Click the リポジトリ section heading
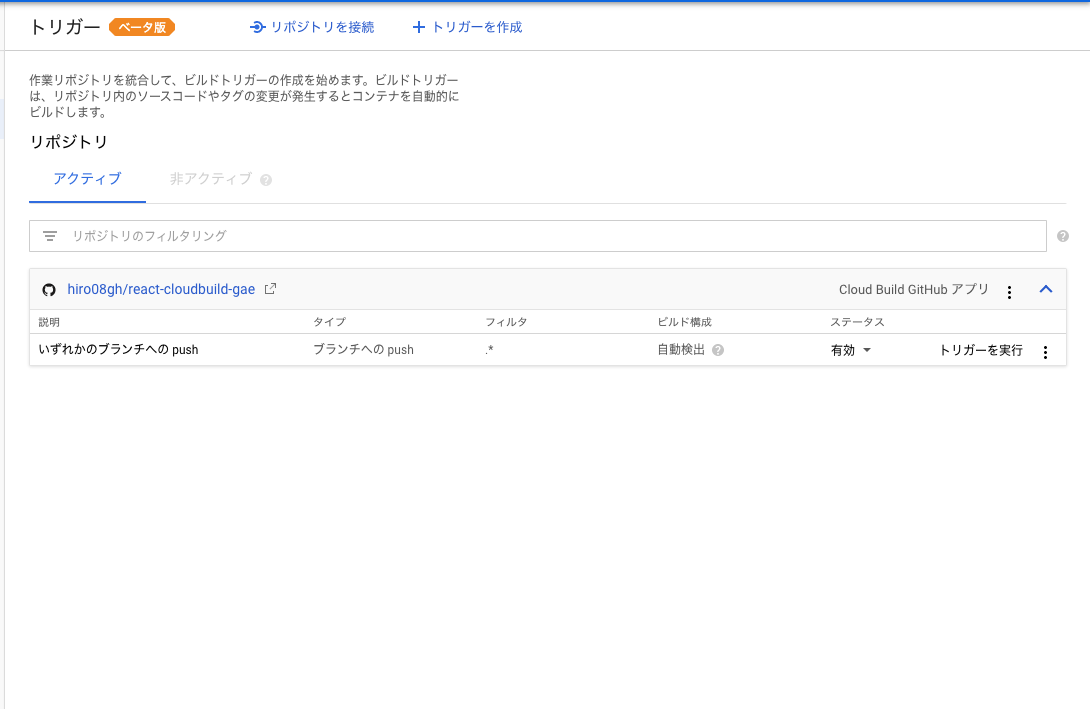1090x709 pixels. pos(68,142)
